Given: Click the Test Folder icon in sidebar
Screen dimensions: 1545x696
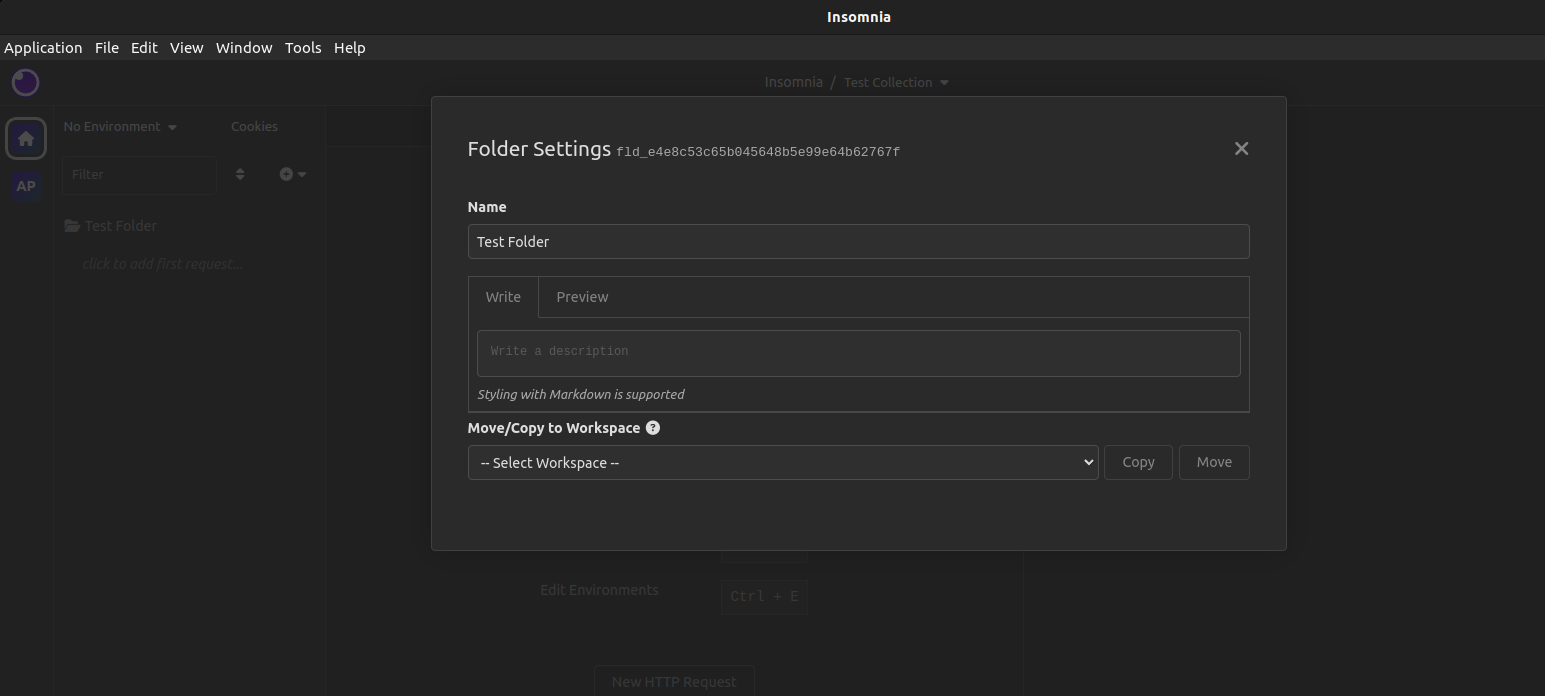Looking at the screenshot, I should pos(72,226).
